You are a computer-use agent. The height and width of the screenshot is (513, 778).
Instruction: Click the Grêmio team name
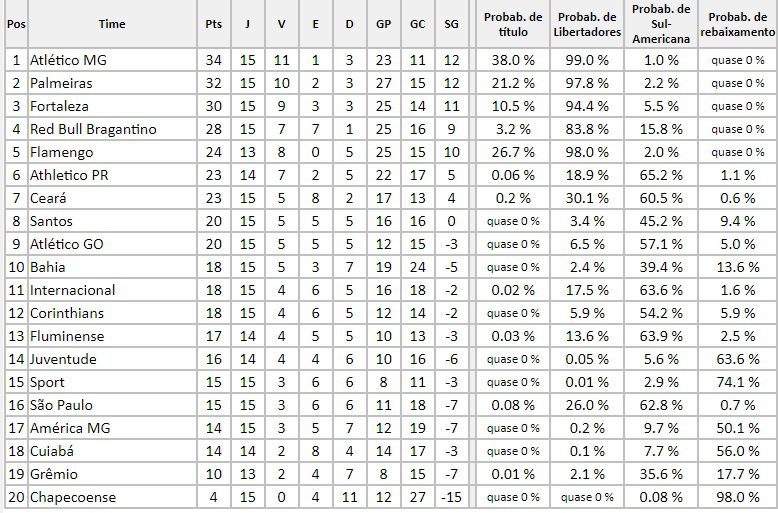53,474
